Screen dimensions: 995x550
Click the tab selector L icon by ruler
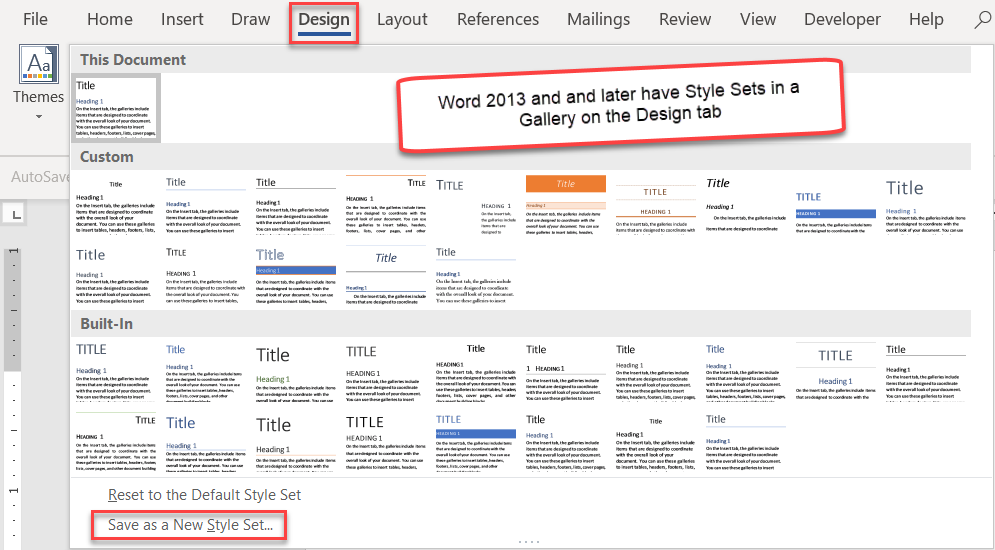pyautogui.click(x=16, y=214)
